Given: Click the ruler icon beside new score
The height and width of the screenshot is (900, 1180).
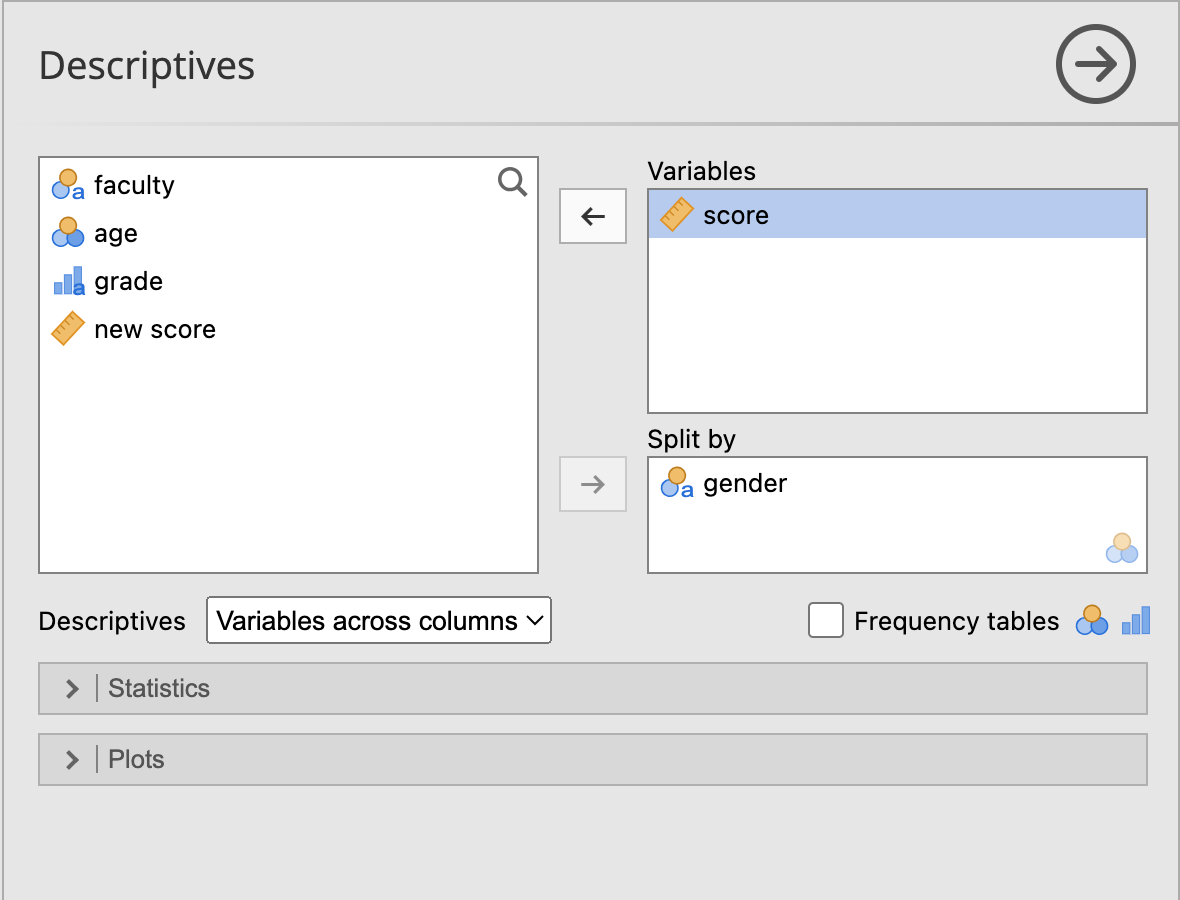Looking at the screenshot, I should coord(67,329).
